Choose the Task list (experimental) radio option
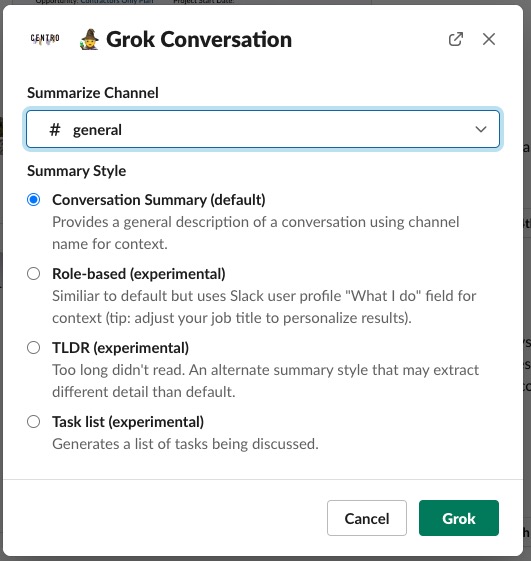The image size is (531, 561). pyautogui.click(x=34, y=421)
